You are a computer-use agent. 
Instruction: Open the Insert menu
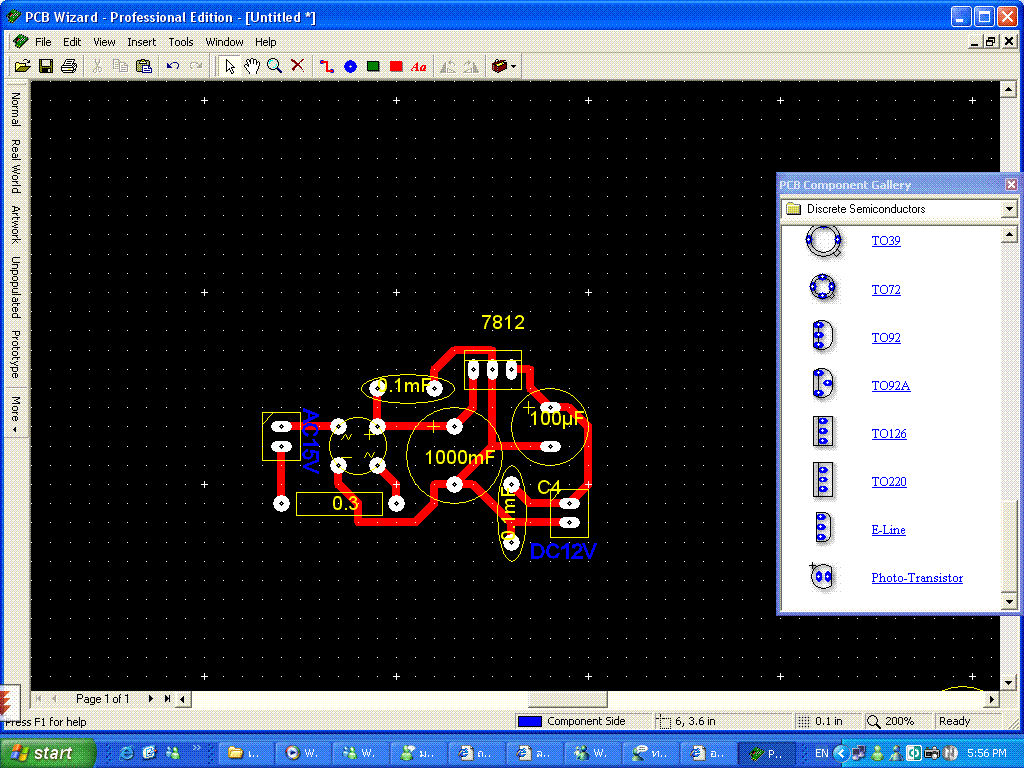(x=141, y=42)
